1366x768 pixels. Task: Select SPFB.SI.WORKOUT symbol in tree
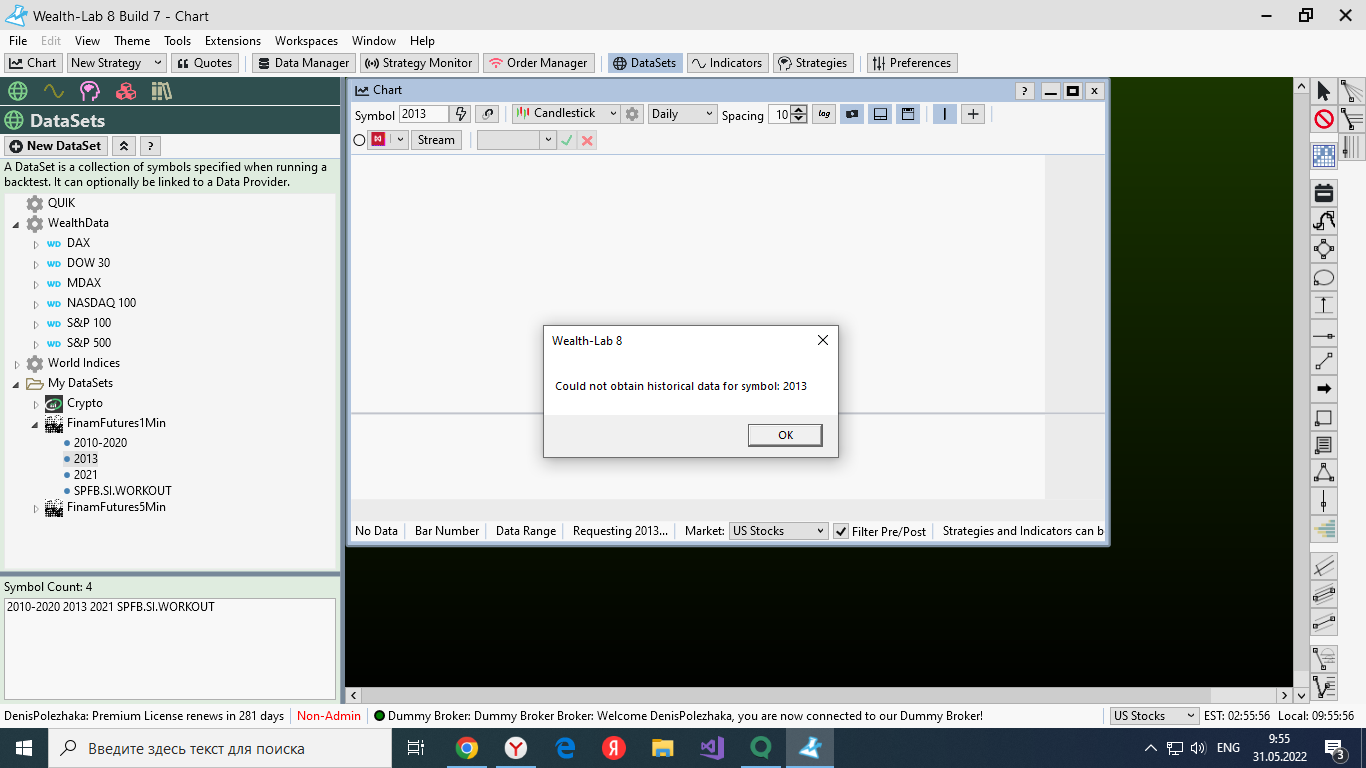122,491
